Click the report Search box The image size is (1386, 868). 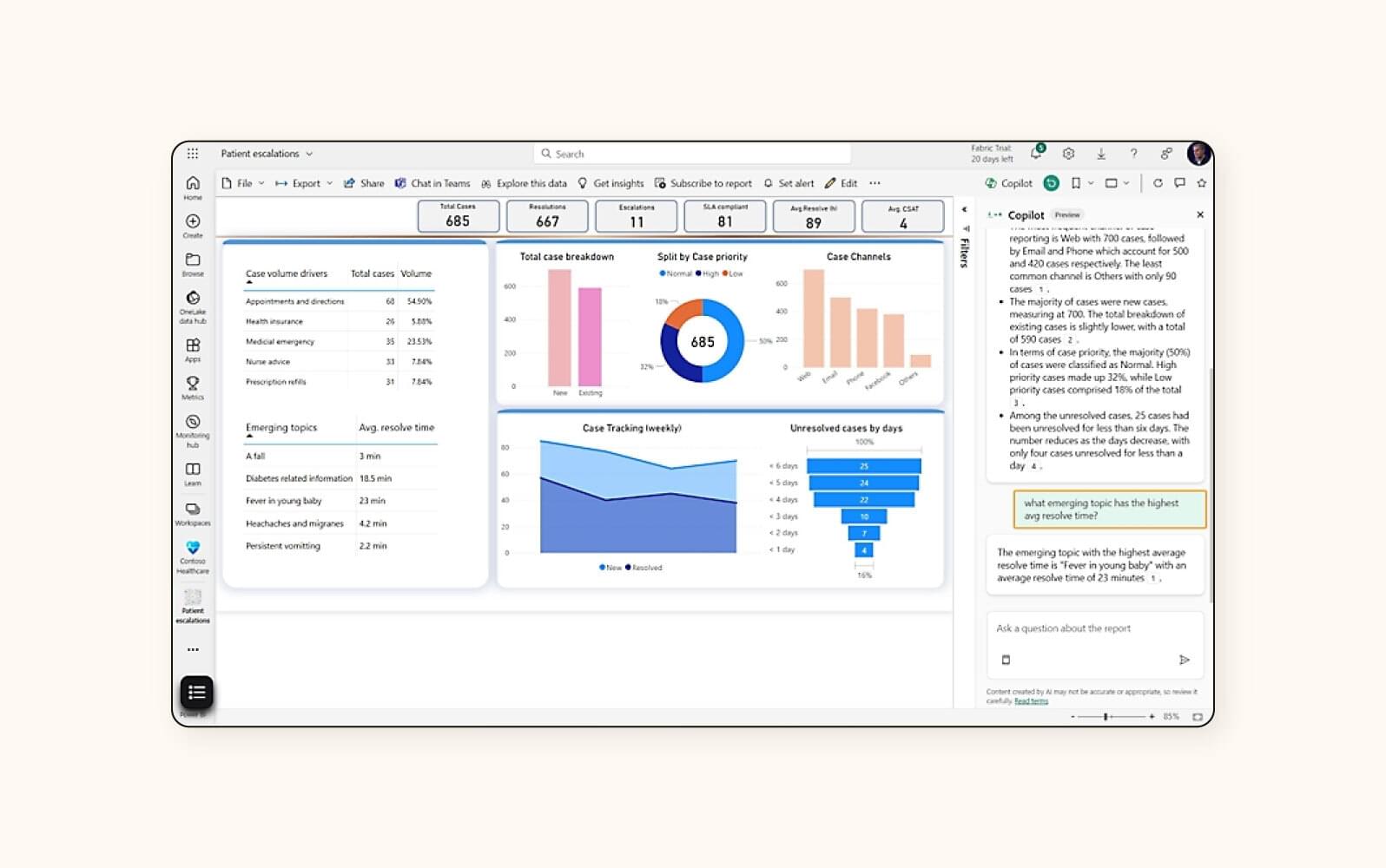[x=692, y=154]
